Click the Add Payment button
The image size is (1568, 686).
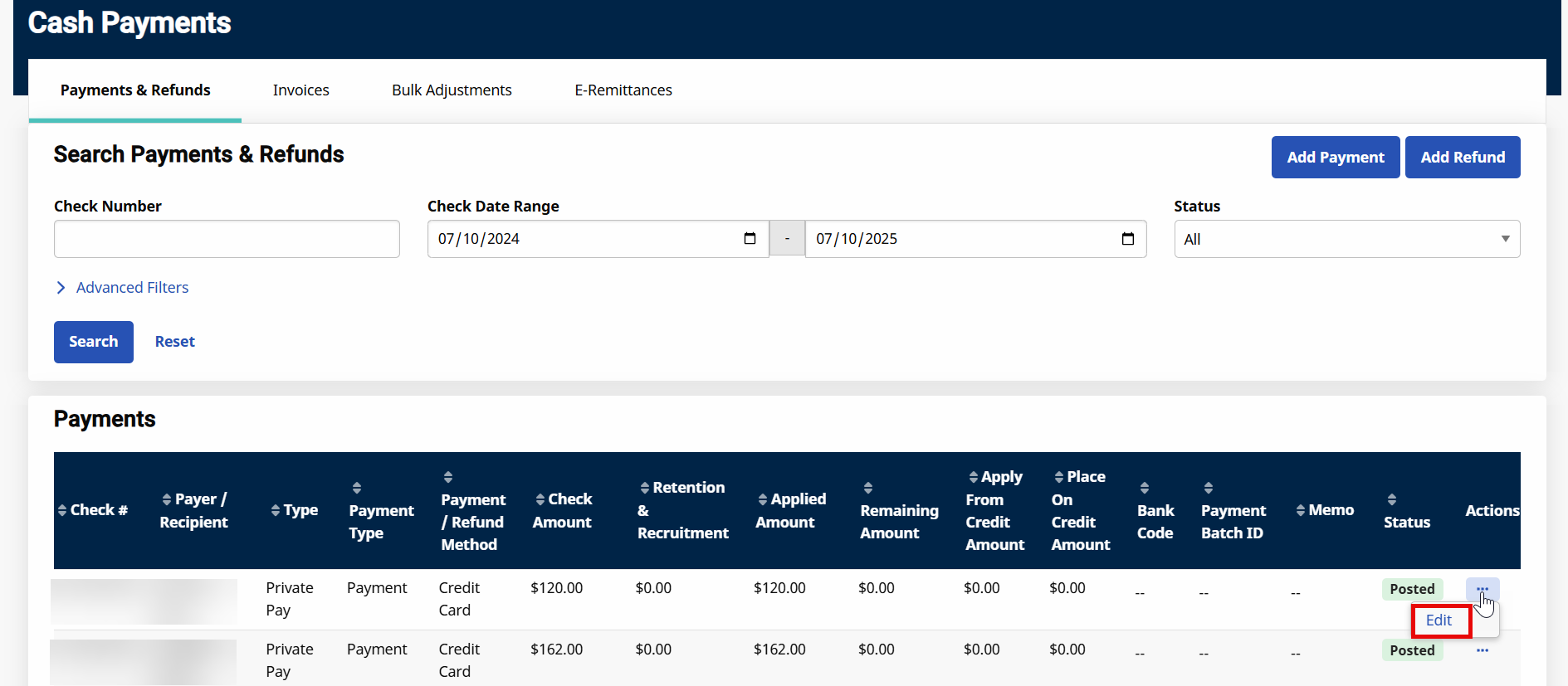1335,158
